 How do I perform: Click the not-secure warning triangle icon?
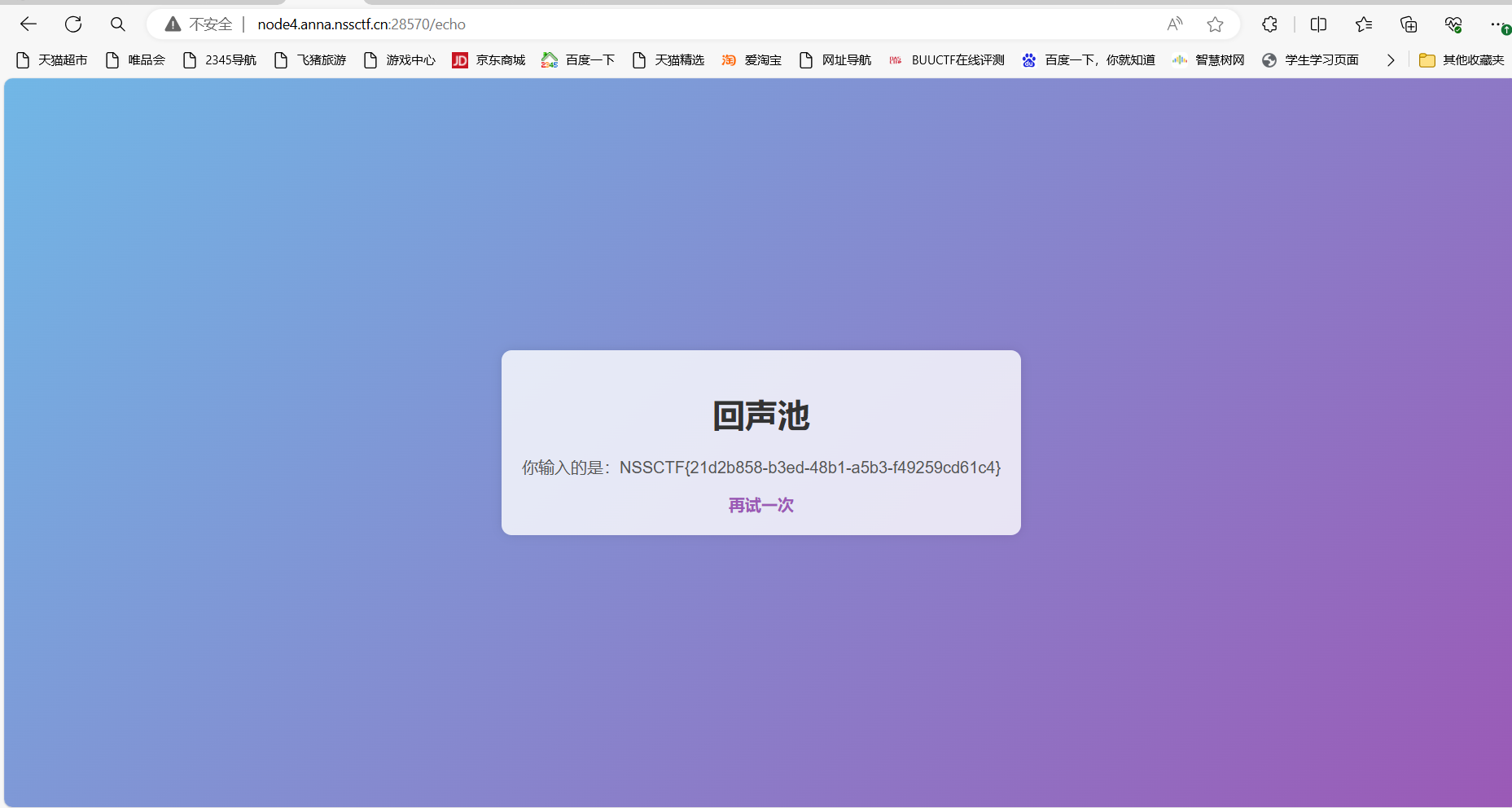[x=173, y=24]
